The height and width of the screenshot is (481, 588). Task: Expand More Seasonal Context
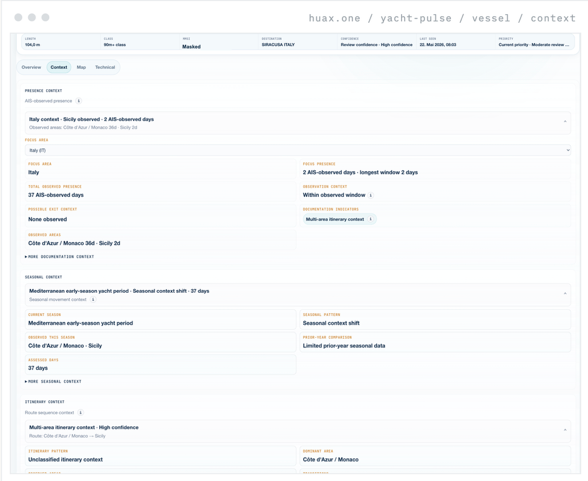coord(53,382)
